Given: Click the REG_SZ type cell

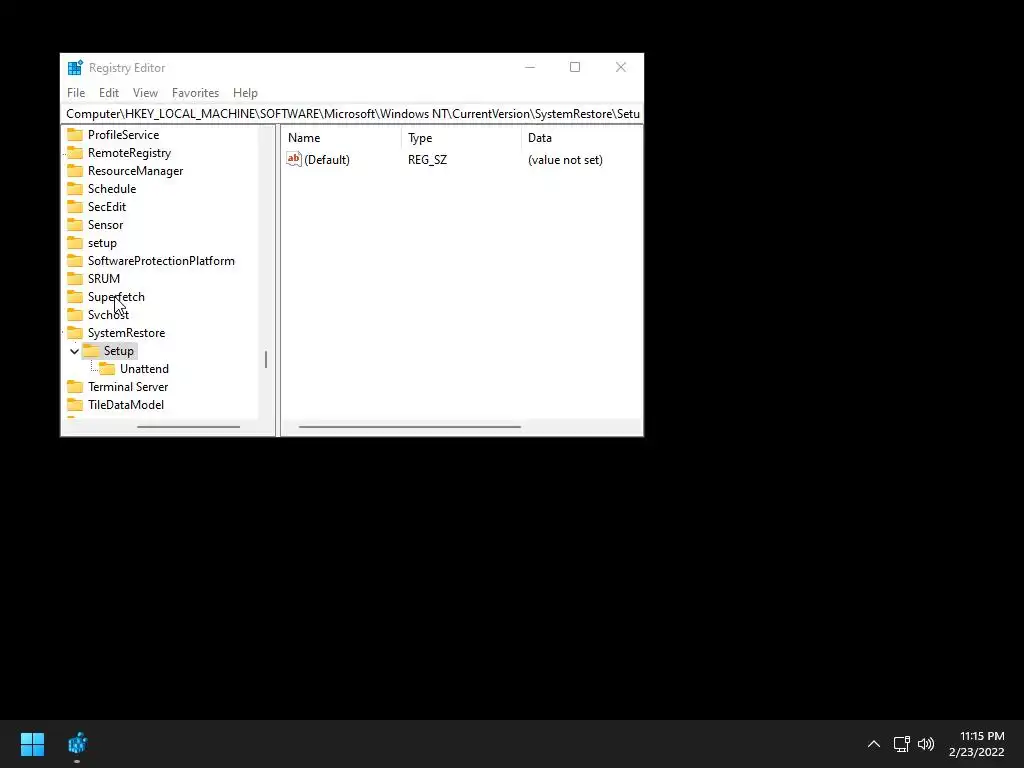Looking at the screenshot, I should pos(427,160).
